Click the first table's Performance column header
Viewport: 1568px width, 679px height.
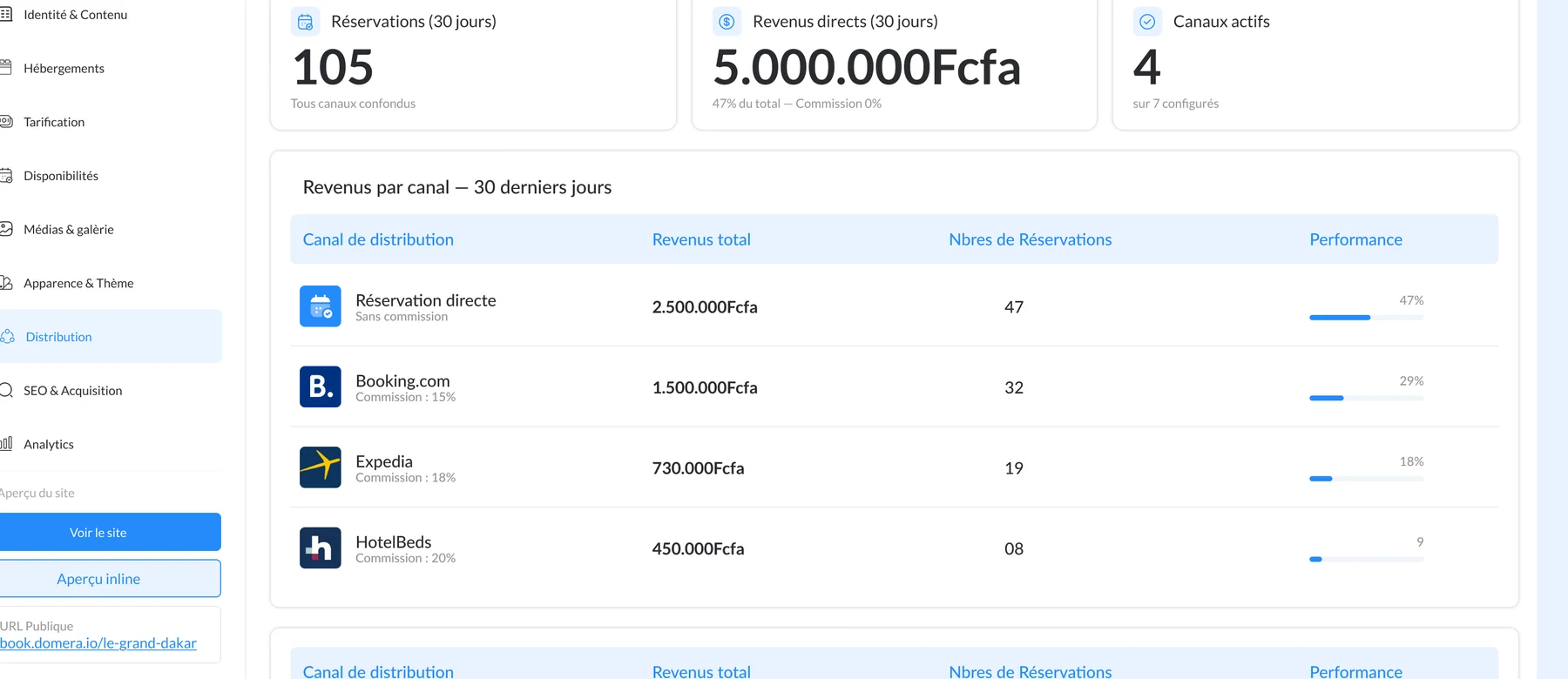(x=1355, y=239)
